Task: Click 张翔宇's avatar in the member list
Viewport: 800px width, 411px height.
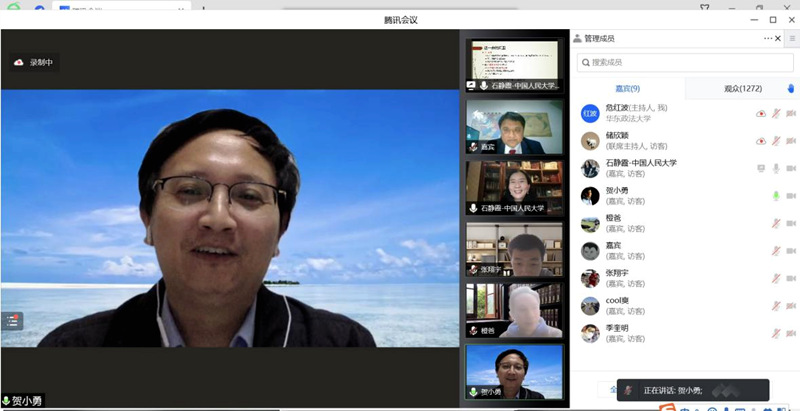Action: pyautogui.click(x=590, y=278)
